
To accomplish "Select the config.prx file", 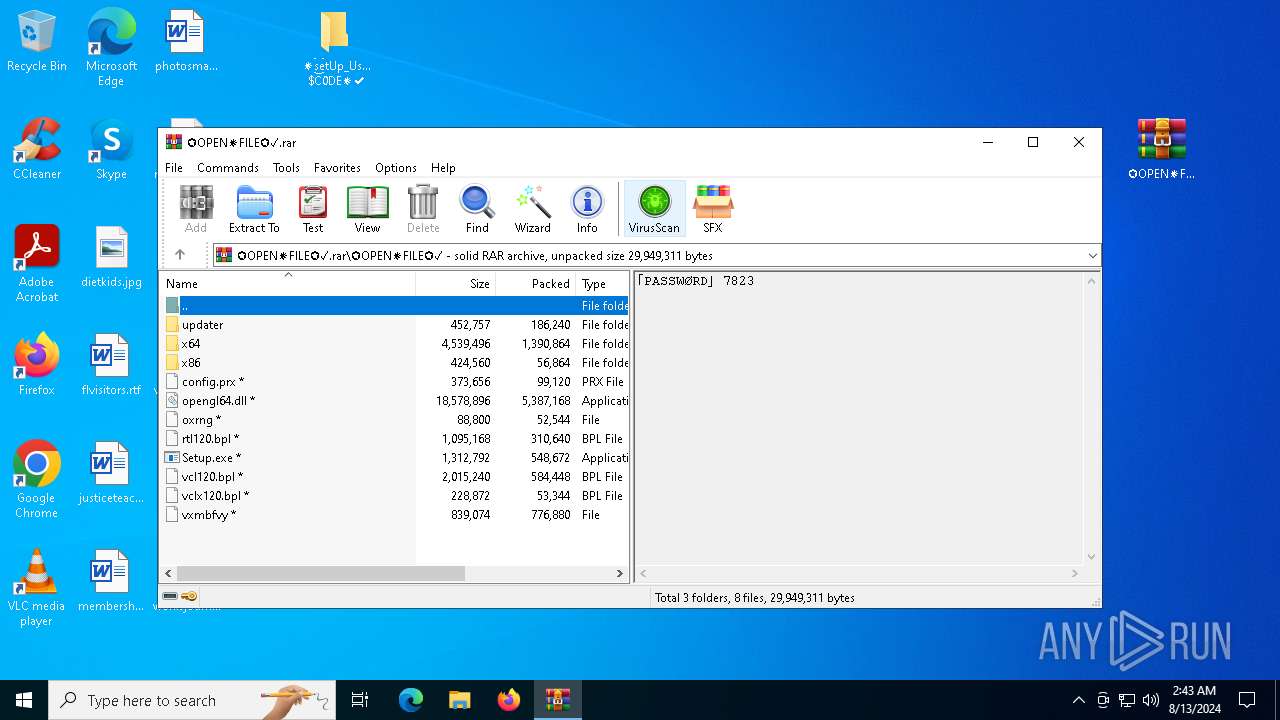I will point(394,382).
